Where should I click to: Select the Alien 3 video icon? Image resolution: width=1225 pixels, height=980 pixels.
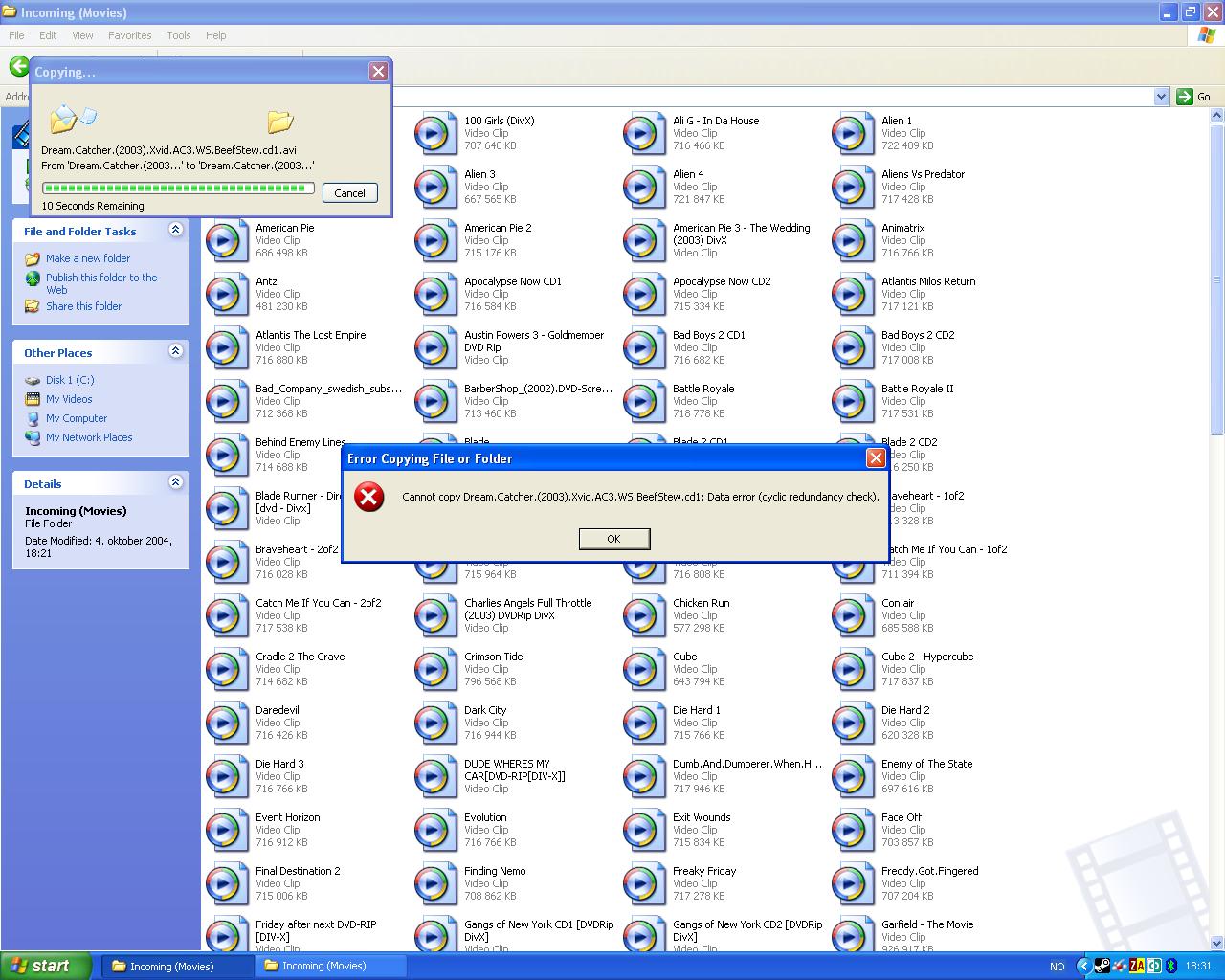434,188
